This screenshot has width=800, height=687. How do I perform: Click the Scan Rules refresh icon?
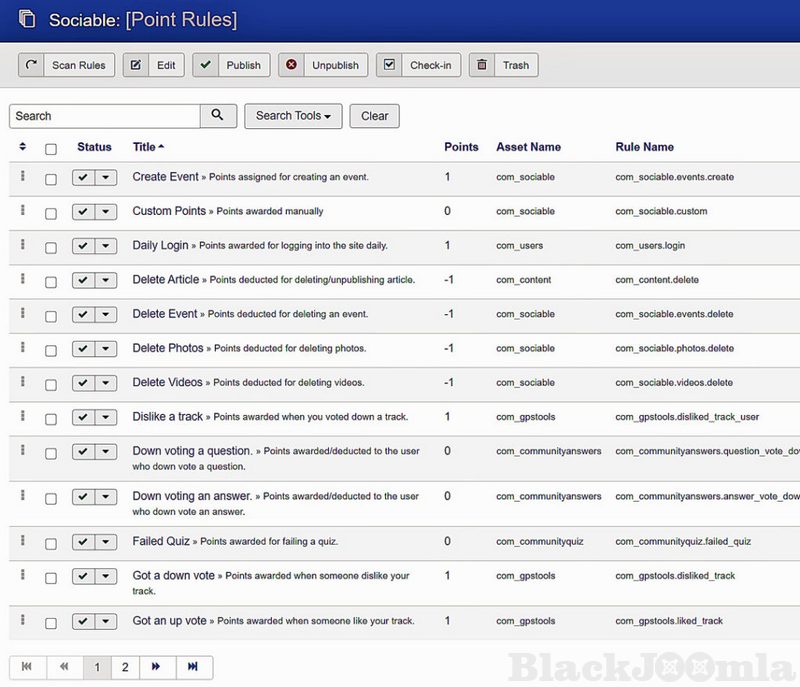point(32,65)
